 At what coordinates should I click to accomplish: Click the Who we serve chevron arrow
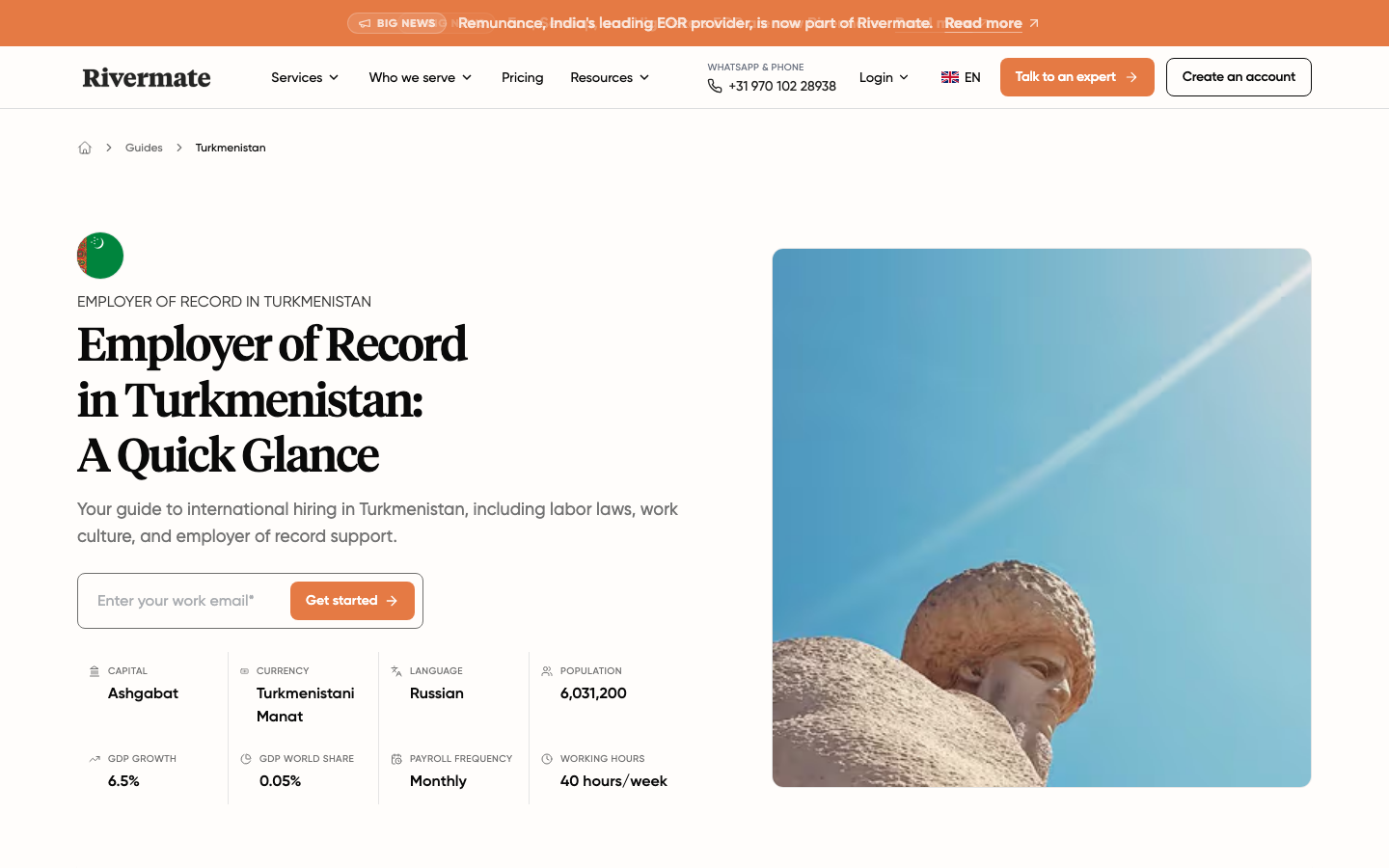[x=467, y=77]
